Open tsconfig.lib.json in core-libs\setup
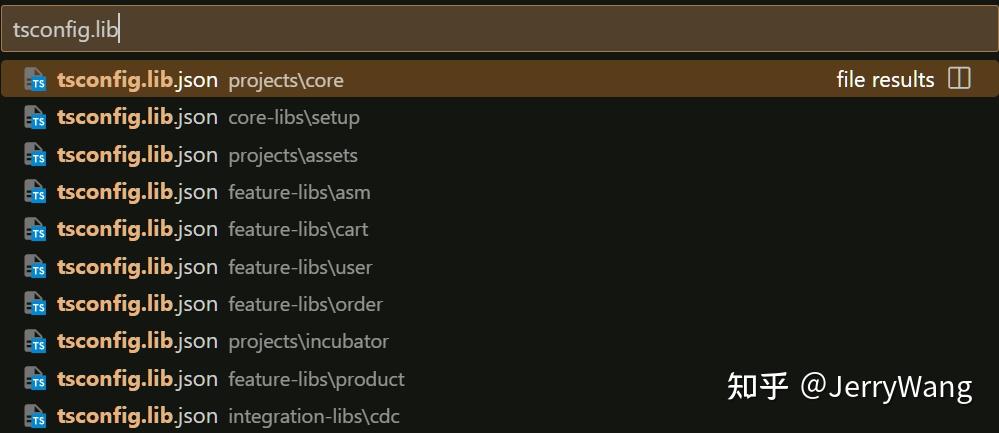The height and width of the screenshot is (433, 999). (x=137, y=117)
